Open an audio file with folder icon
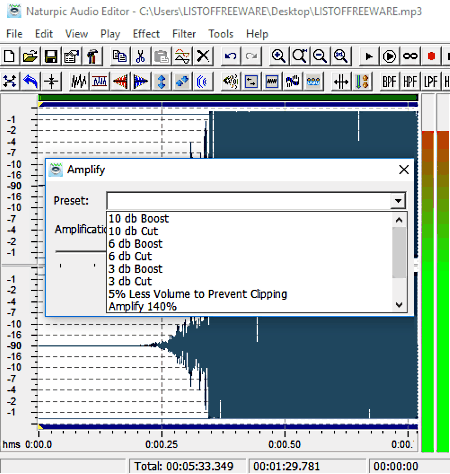The image size is (450, 474). (30, 56)
